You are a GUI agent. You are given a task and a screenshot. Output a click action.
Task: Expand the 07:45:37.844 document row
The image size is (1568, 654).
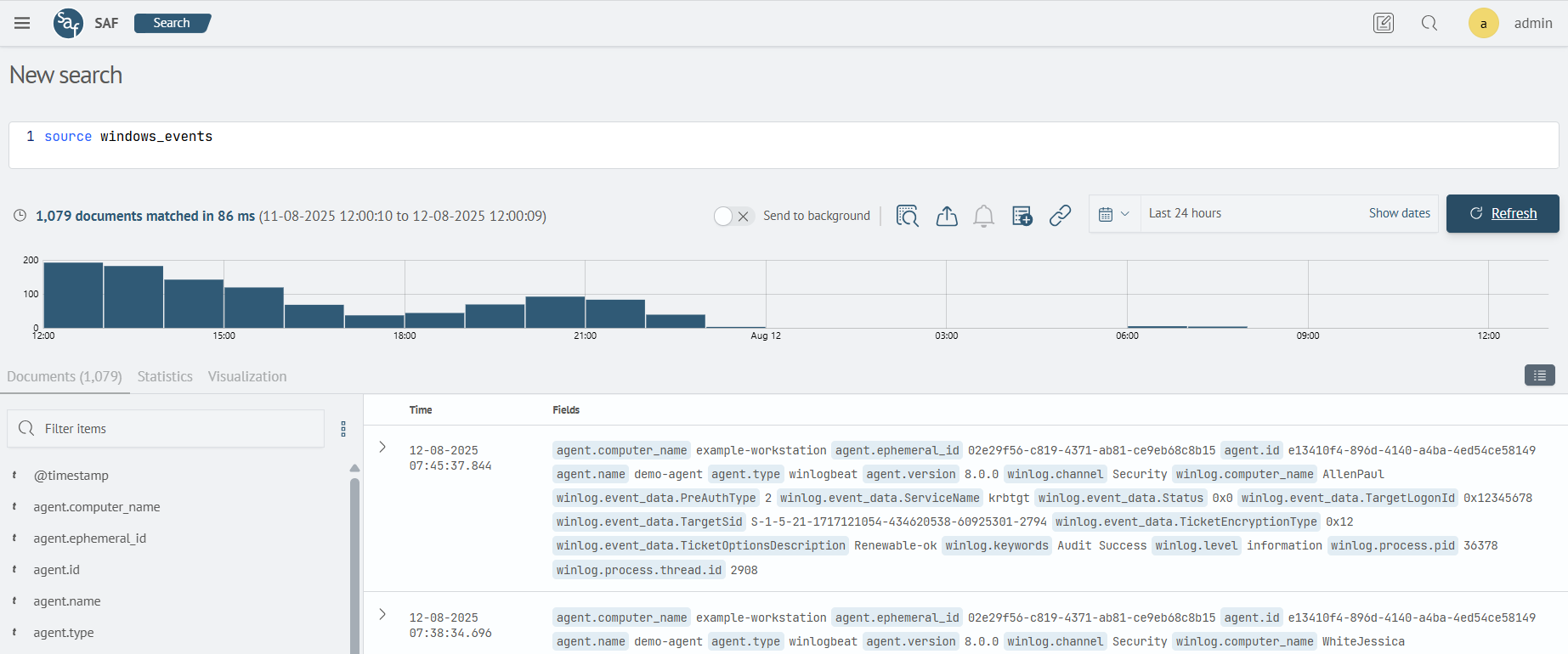tap(382, 447)
